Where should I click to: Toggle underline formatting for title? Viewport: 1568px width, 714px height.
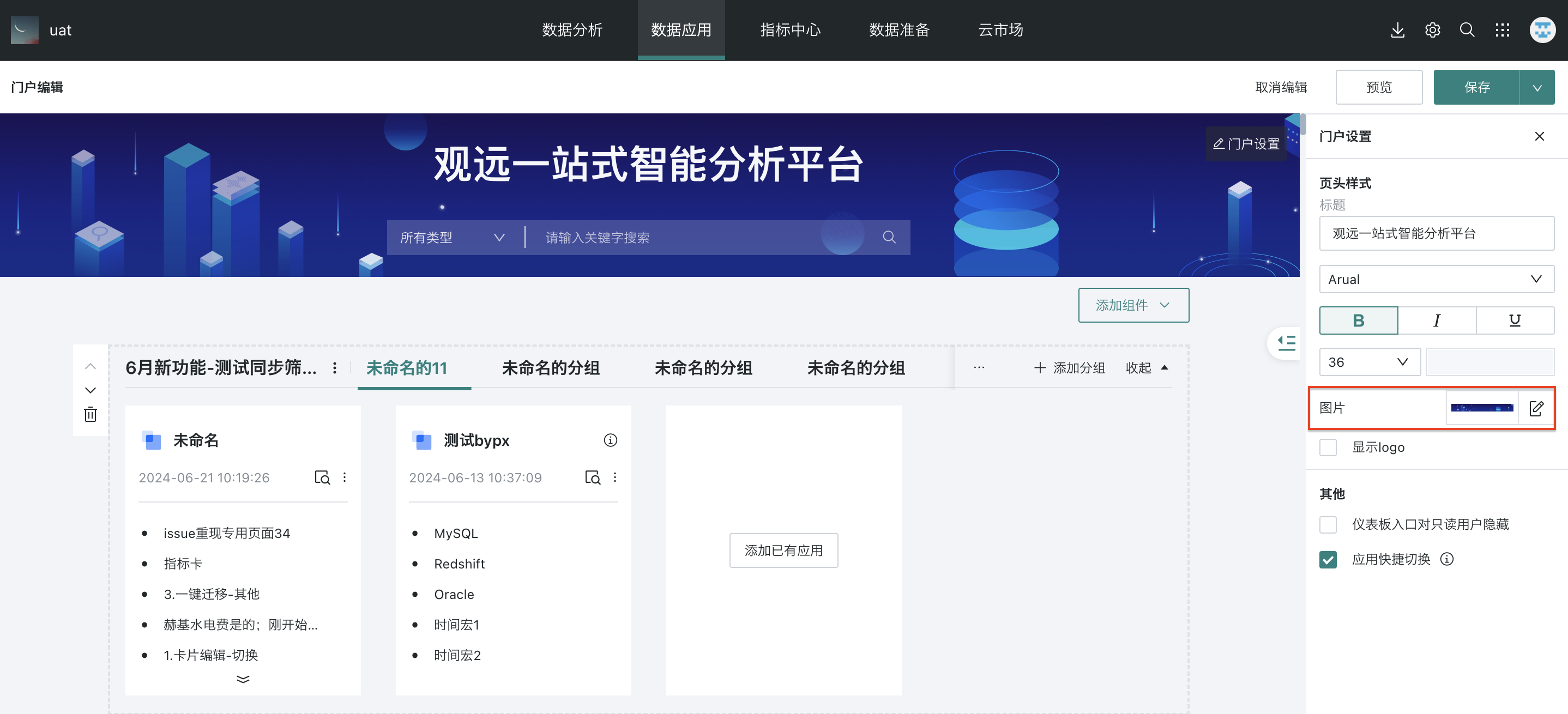point(1515,320)
